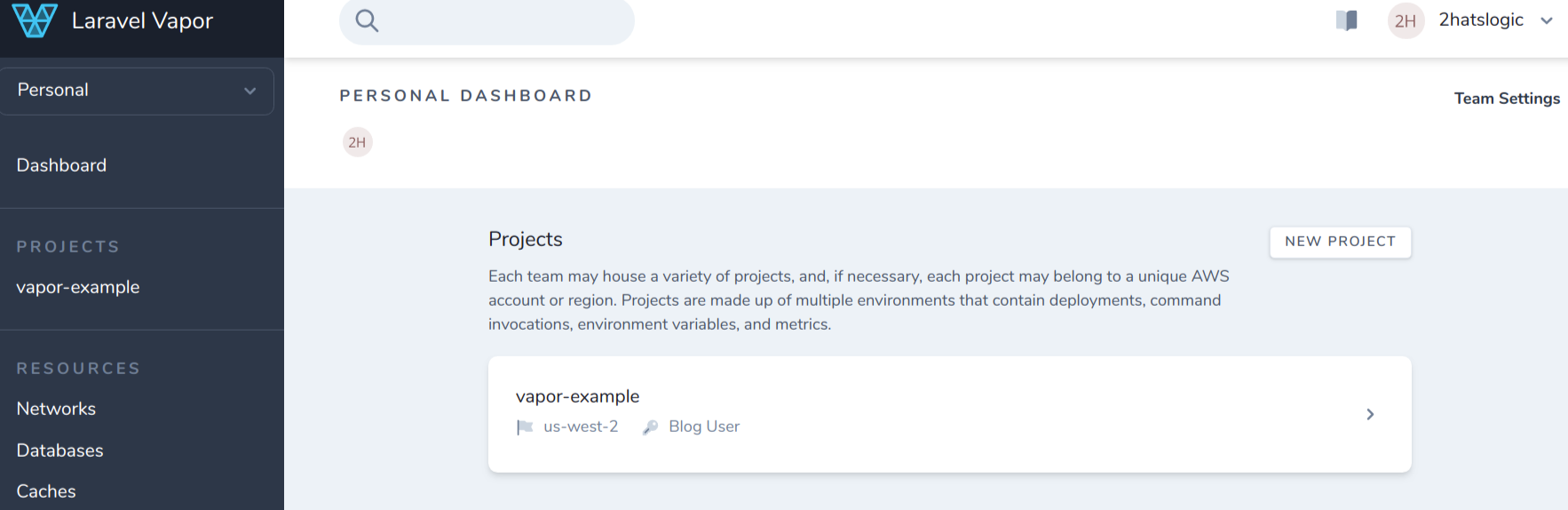This screenshot has height=510, width=1568.
Task: Open the Team Settings link
Action: [1507, 99]
